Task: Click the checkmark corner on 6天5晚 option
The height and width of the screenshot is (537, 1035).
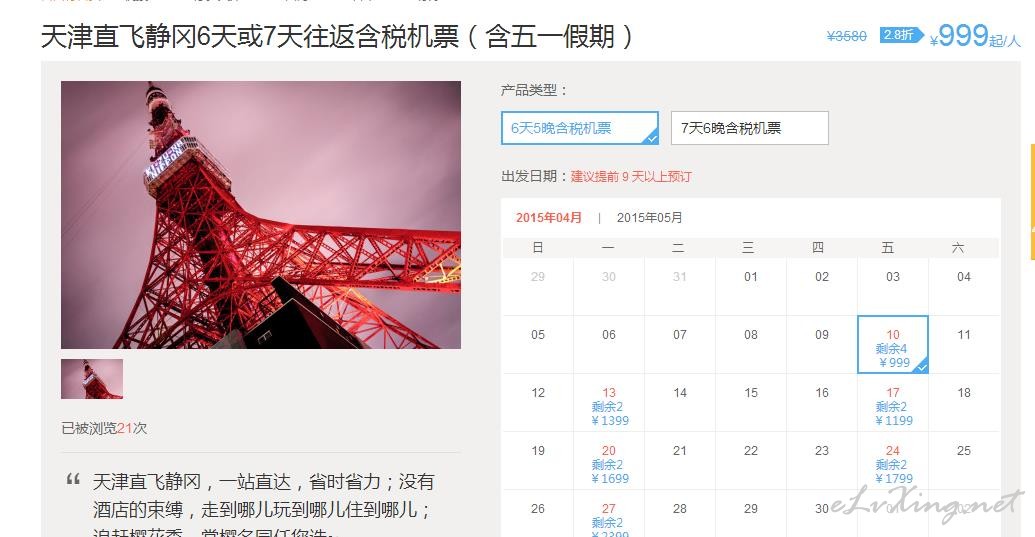Action: 651,138
